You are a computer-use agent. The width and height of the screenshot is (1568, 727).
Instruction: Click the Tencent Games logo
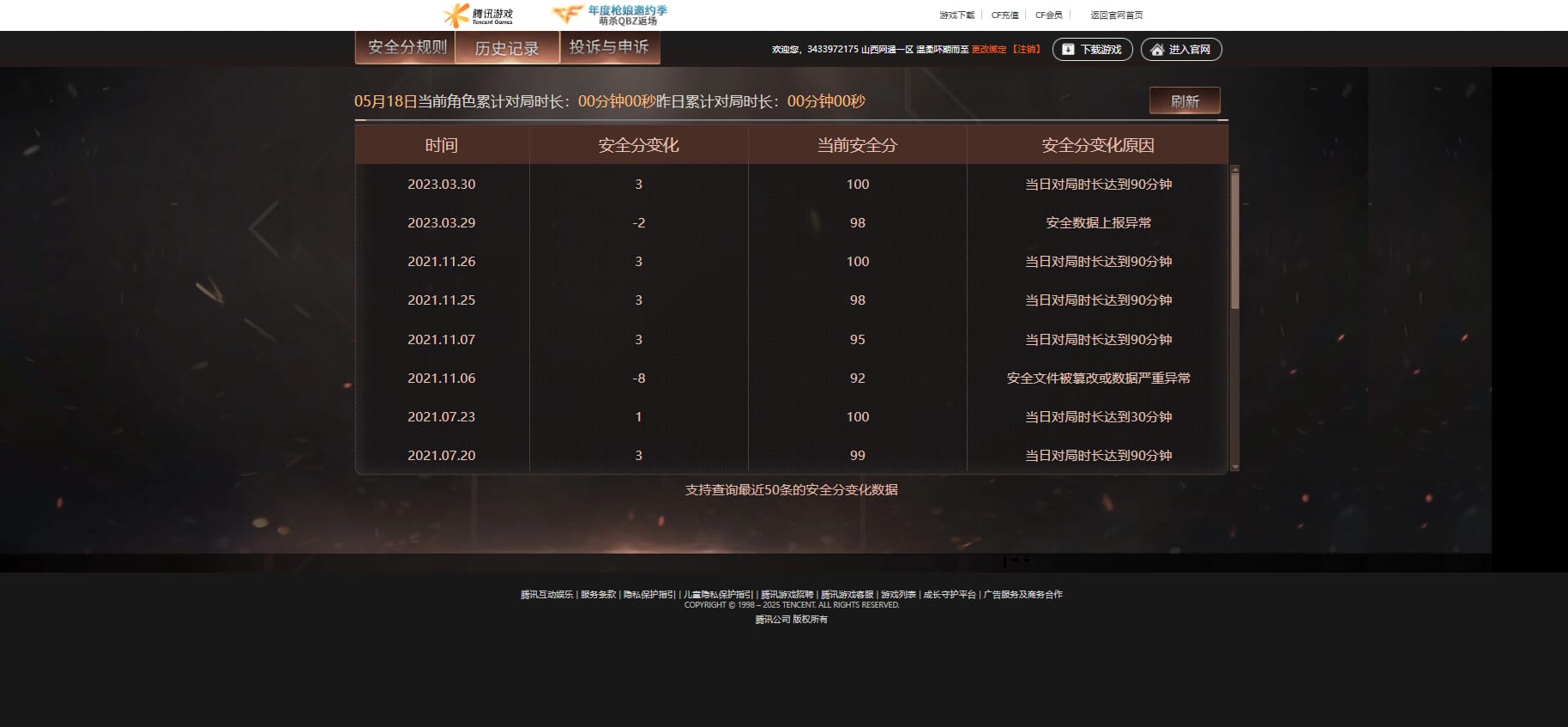pos(478,15)
